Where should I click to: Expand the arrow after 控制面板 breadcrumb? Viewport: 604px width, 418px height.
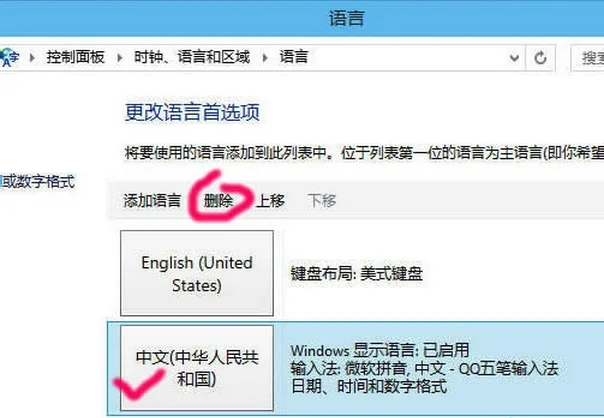[x=120, y=58]
